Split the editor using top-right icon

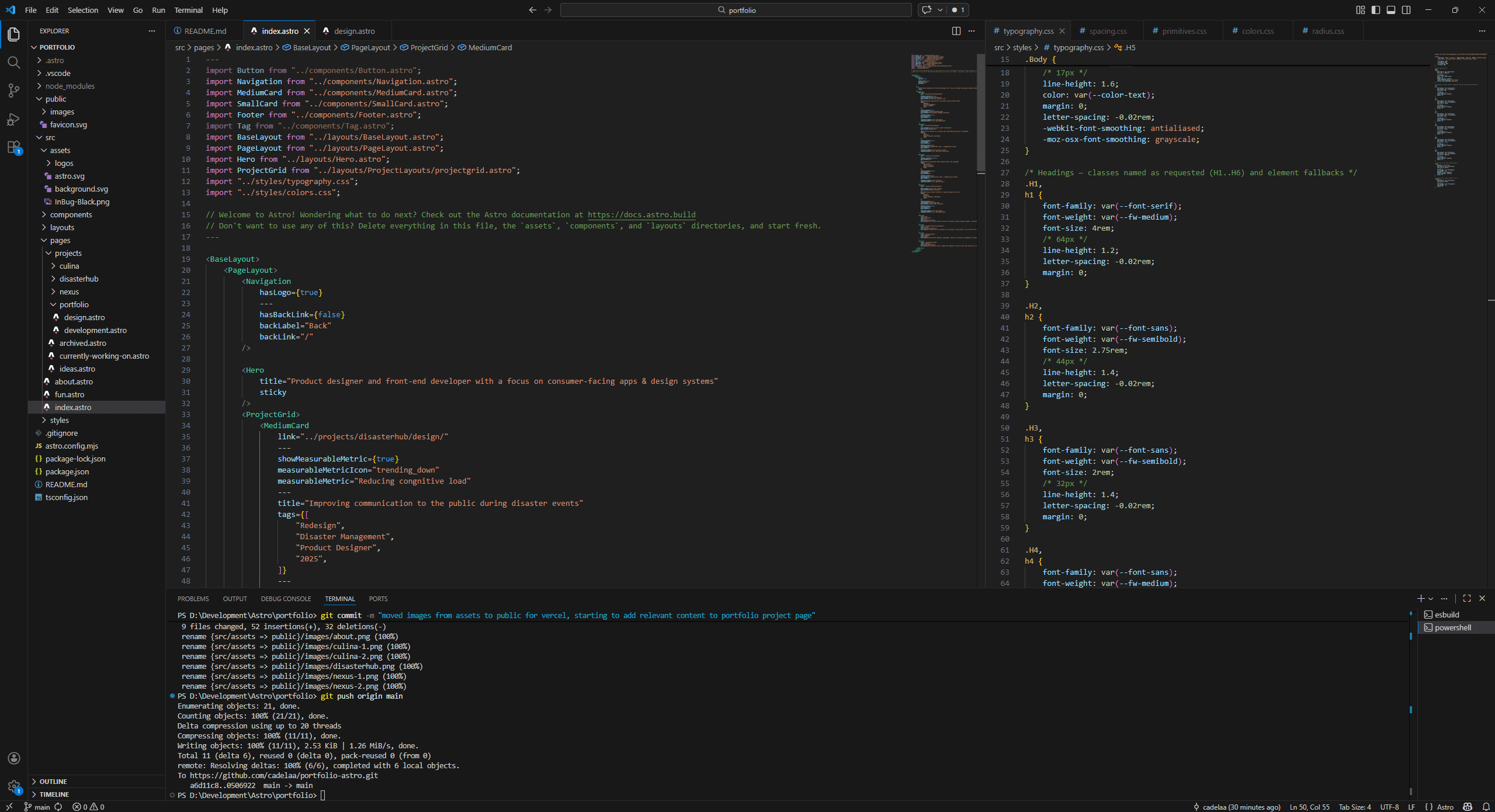tap(956, 30)
